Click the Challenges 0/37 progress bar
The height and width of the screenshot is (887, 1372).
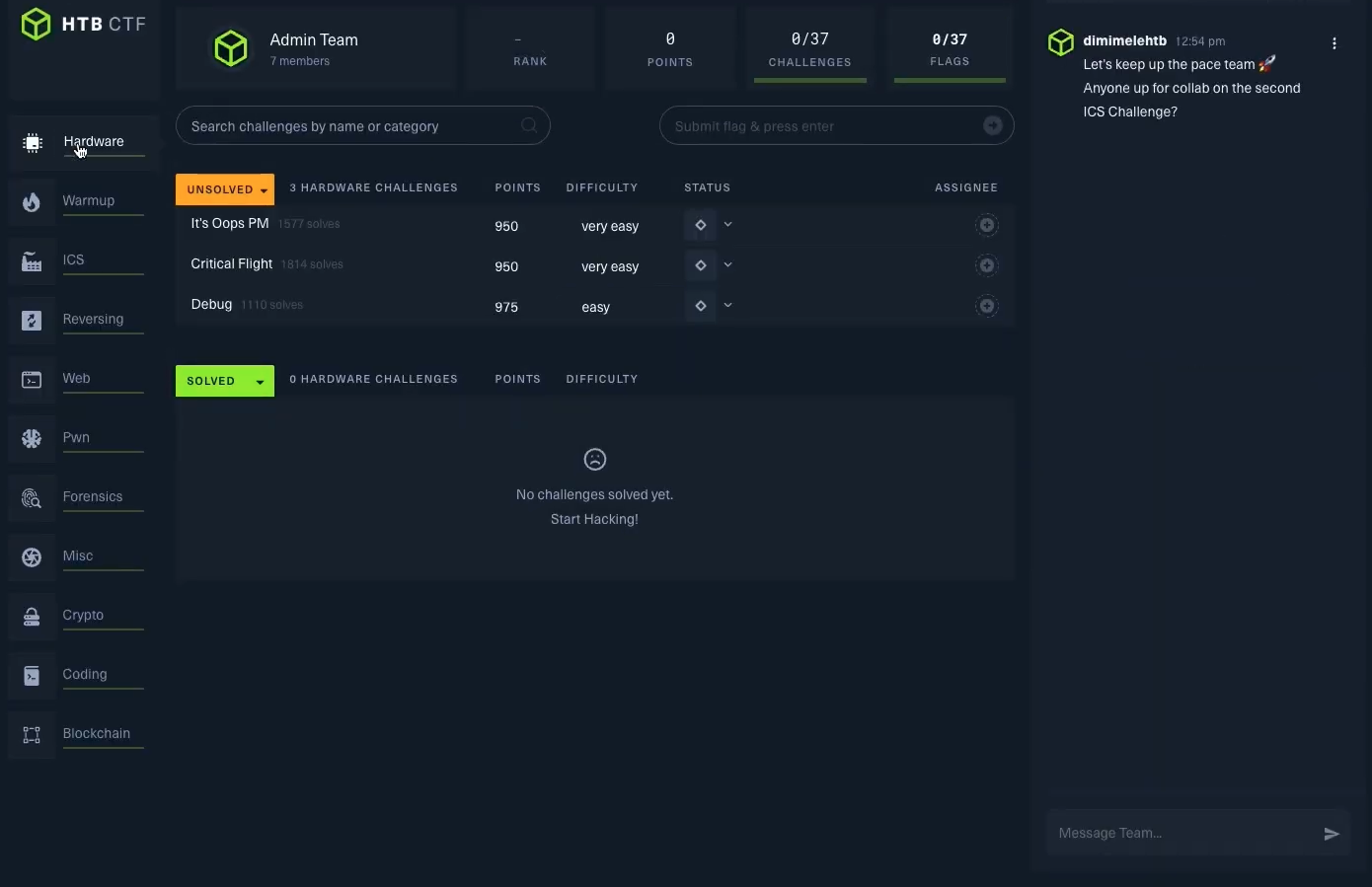[x=810, y=80]
